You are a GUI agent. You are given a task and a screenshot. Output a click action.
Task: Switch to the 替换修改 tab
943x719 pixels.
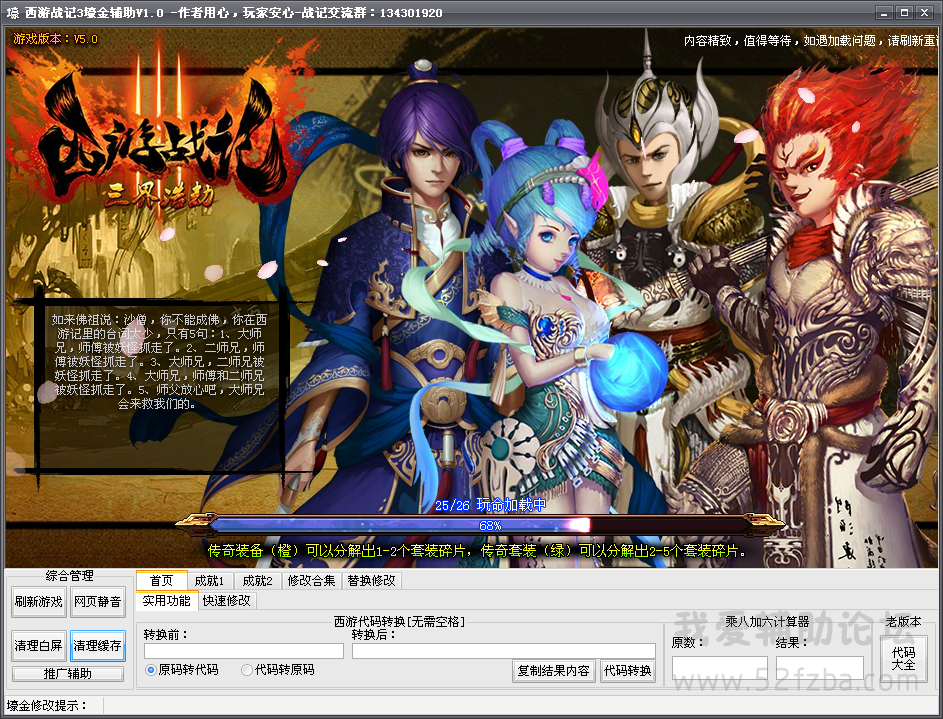[371, 581]
